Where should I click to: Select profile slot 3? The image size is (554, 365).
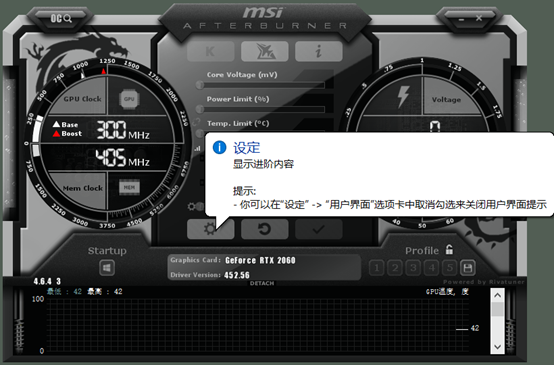tap(413, 268)
